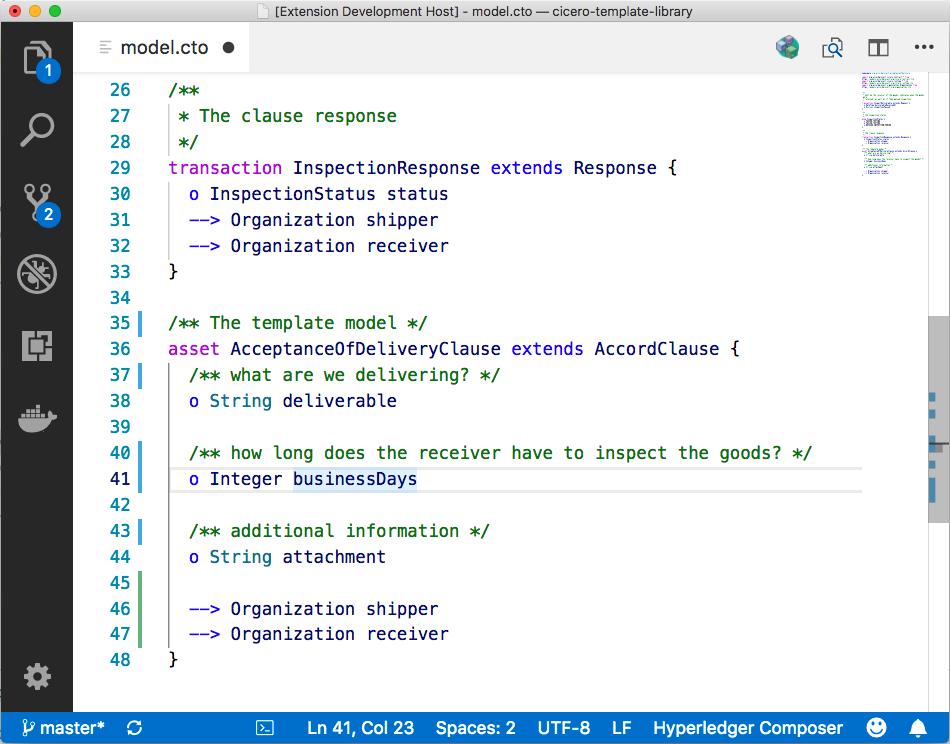Click the extends keyword on line 29
Screen dimensions: 950x744
[x=526, y=168]
